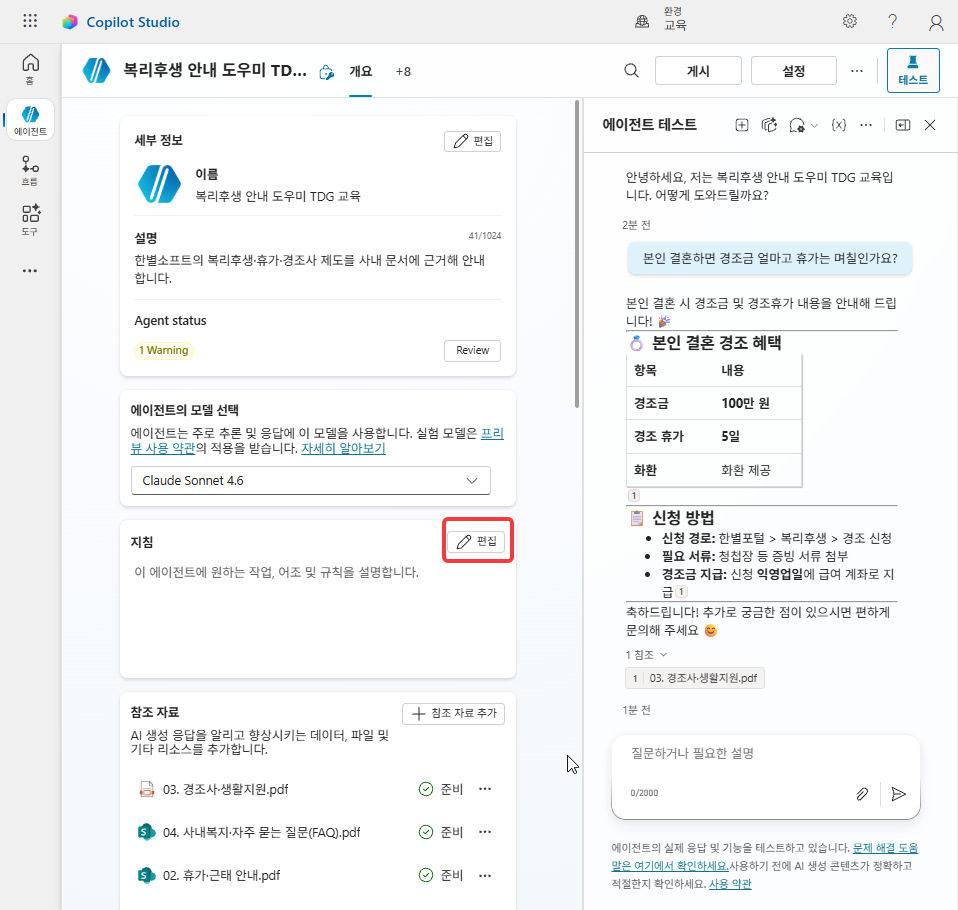This screenshot has height=910, width=958.
Task: Open the 사용 약관 link
Action: (730, 884)
